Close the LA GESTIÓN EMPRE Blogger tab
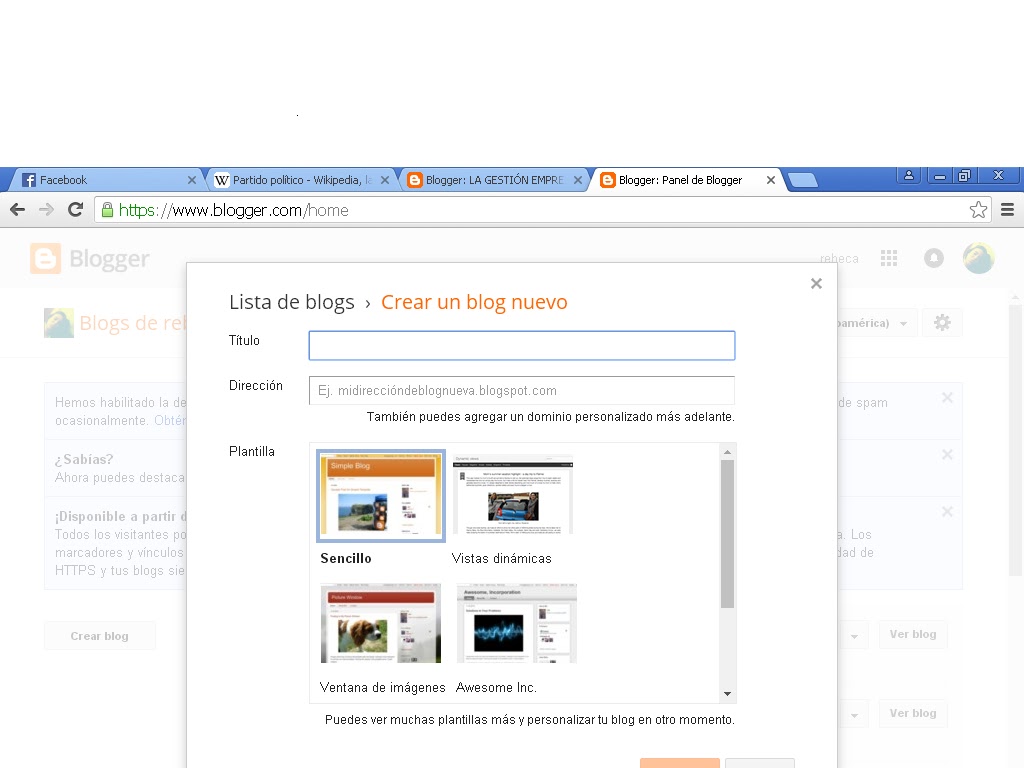Screen dimensions: 1024x768 click(x=578, y=180)
